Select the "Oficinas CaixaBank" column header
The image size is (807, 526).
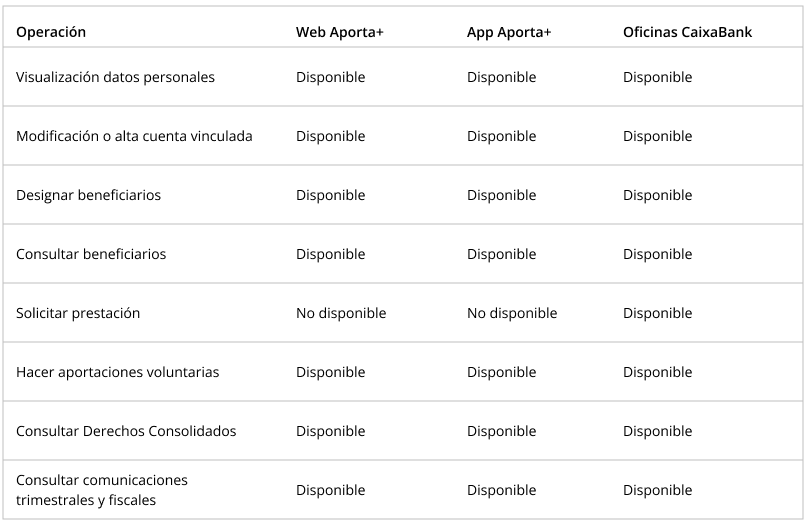pyautogui.click(x=687, y=32)
